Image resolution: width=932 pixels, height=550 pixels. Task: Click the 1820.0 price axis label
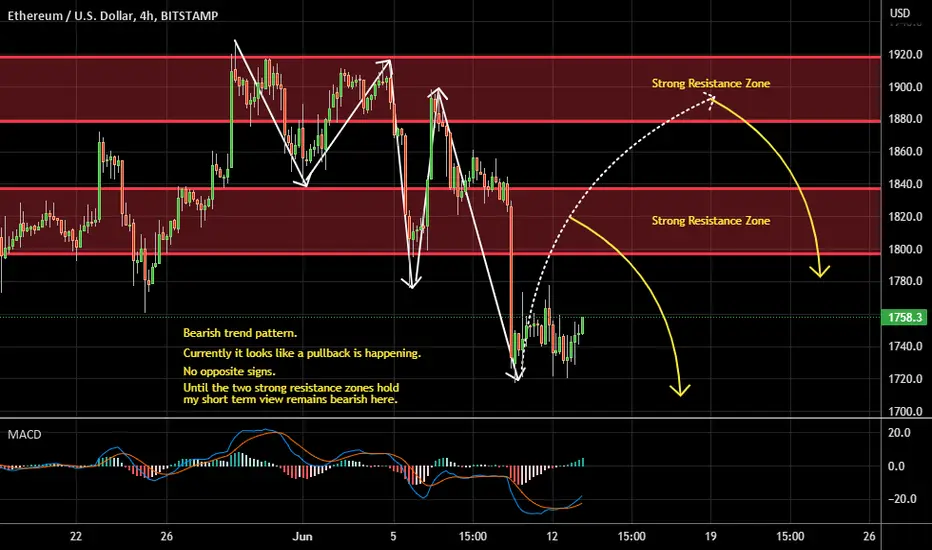[x=905, y=217]
